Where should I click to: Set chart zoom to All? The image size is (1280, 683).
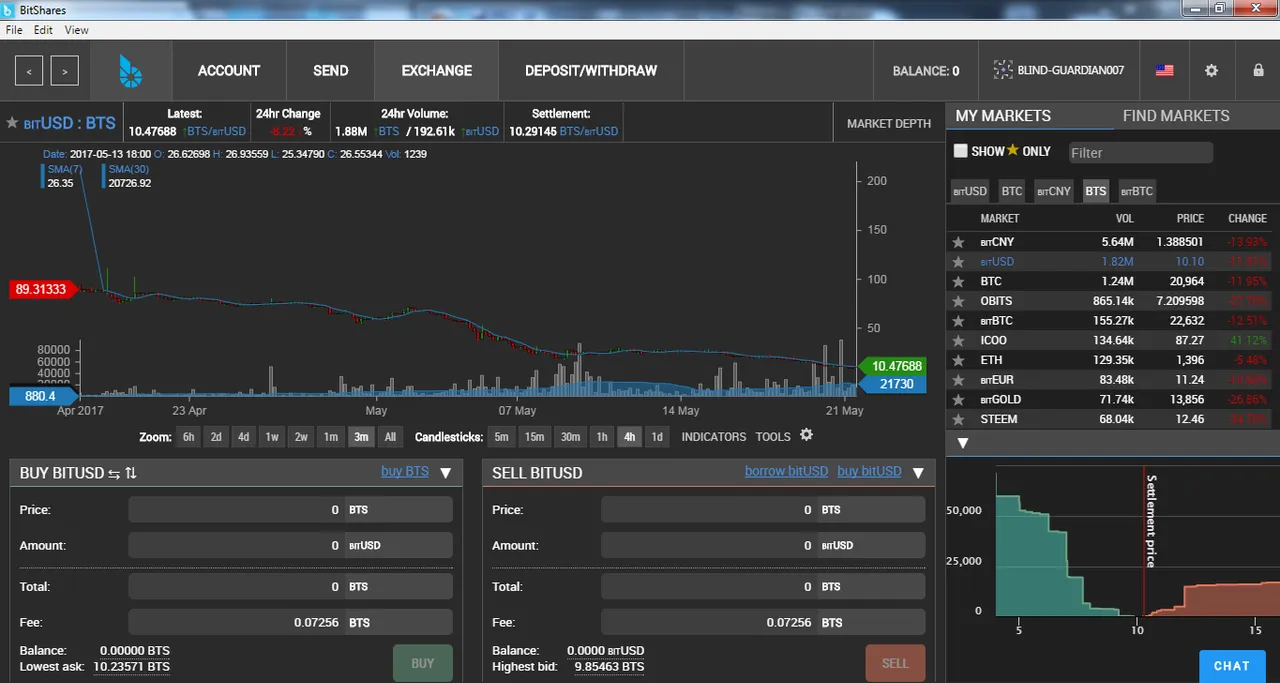point(390,437)
